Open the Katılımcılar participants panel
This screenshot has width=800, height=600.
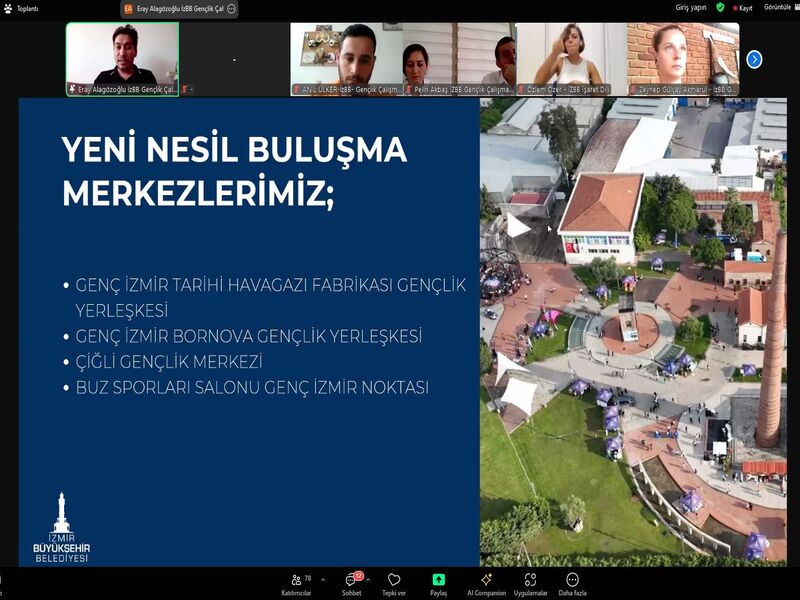click(295, 581)
